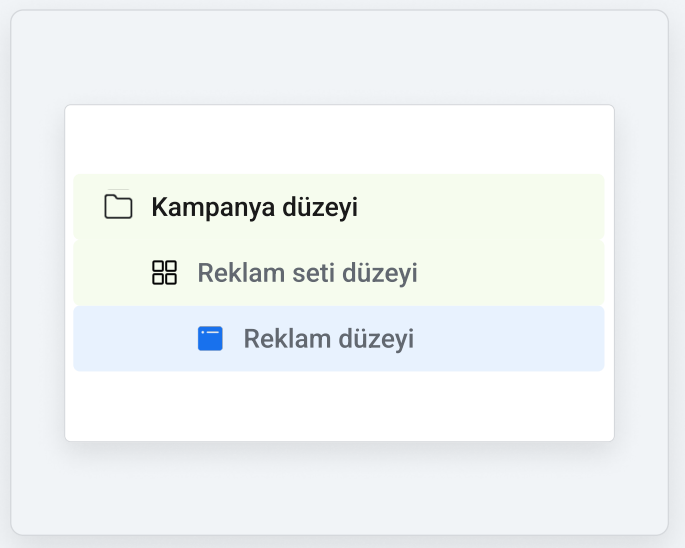This screenshot has width=685, height=548.
Task: Open ad set level via its grid icon
Action: (164, 273)
